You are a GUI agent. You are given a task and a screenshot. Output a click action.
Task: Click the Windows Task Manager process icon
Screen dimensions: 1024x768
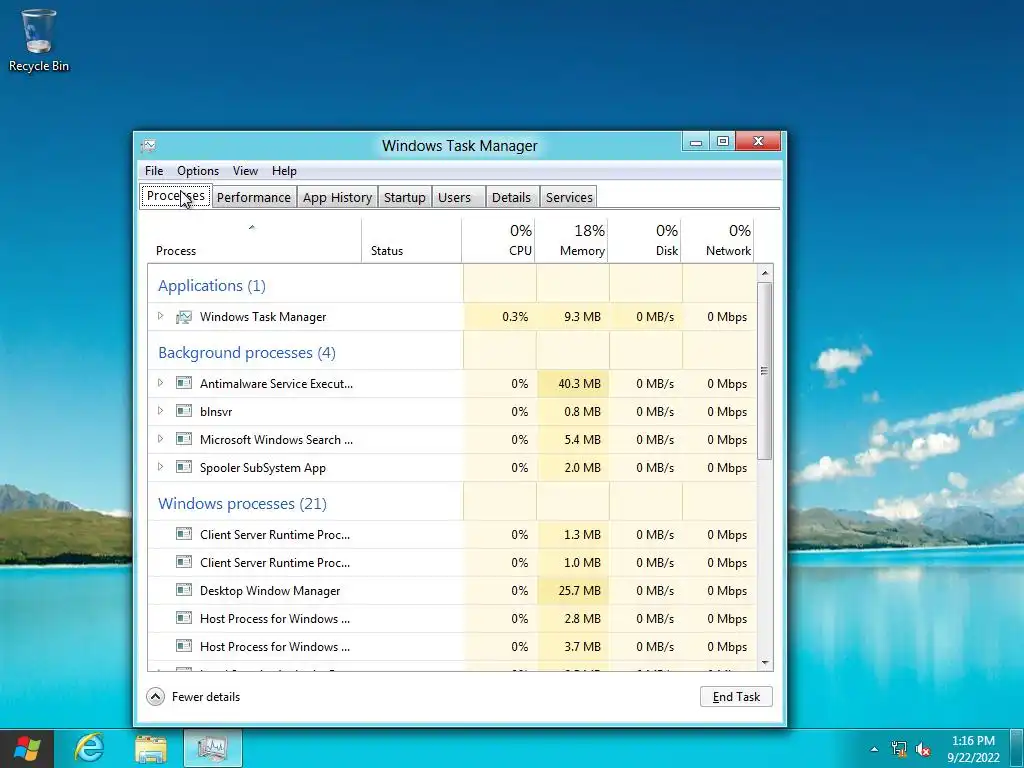click(x=184, y=317)
